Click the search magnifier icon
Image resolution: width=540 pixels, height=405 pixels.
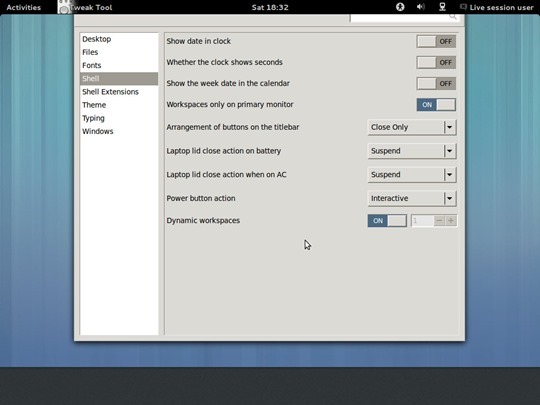pos(453,17)
